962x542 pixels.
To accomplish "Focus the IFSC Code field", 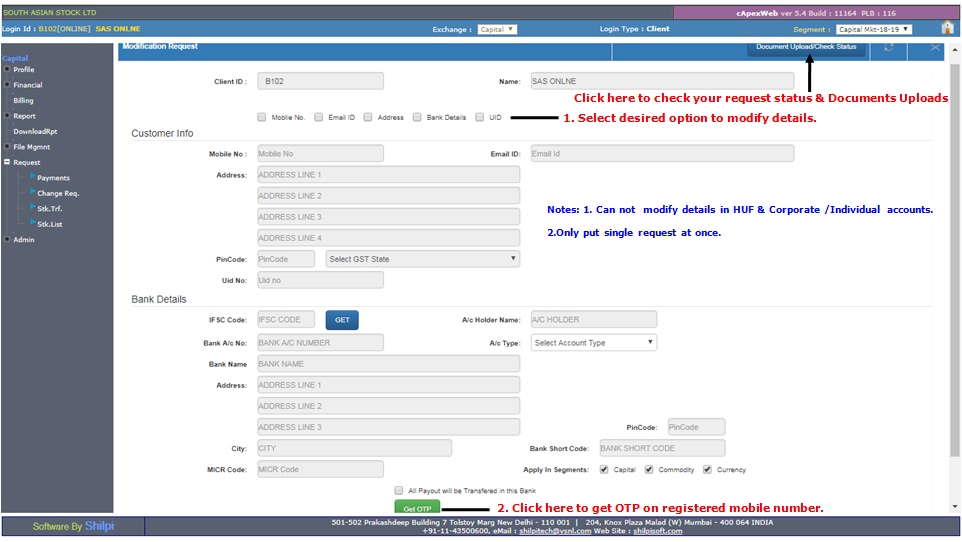I will pos(286,320).
